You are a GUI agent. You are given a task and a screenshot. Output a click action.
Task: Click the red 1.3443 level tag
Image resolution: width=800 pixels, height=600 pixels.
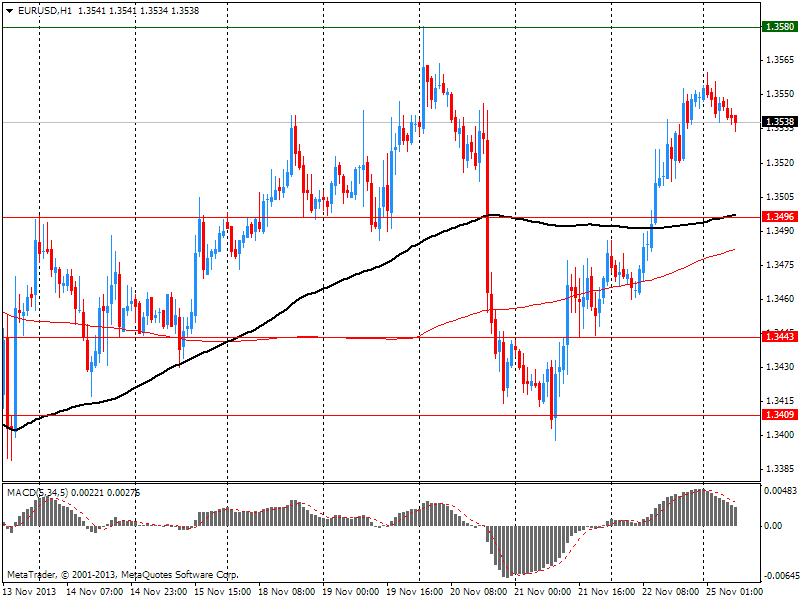click(x=779, y=337)
